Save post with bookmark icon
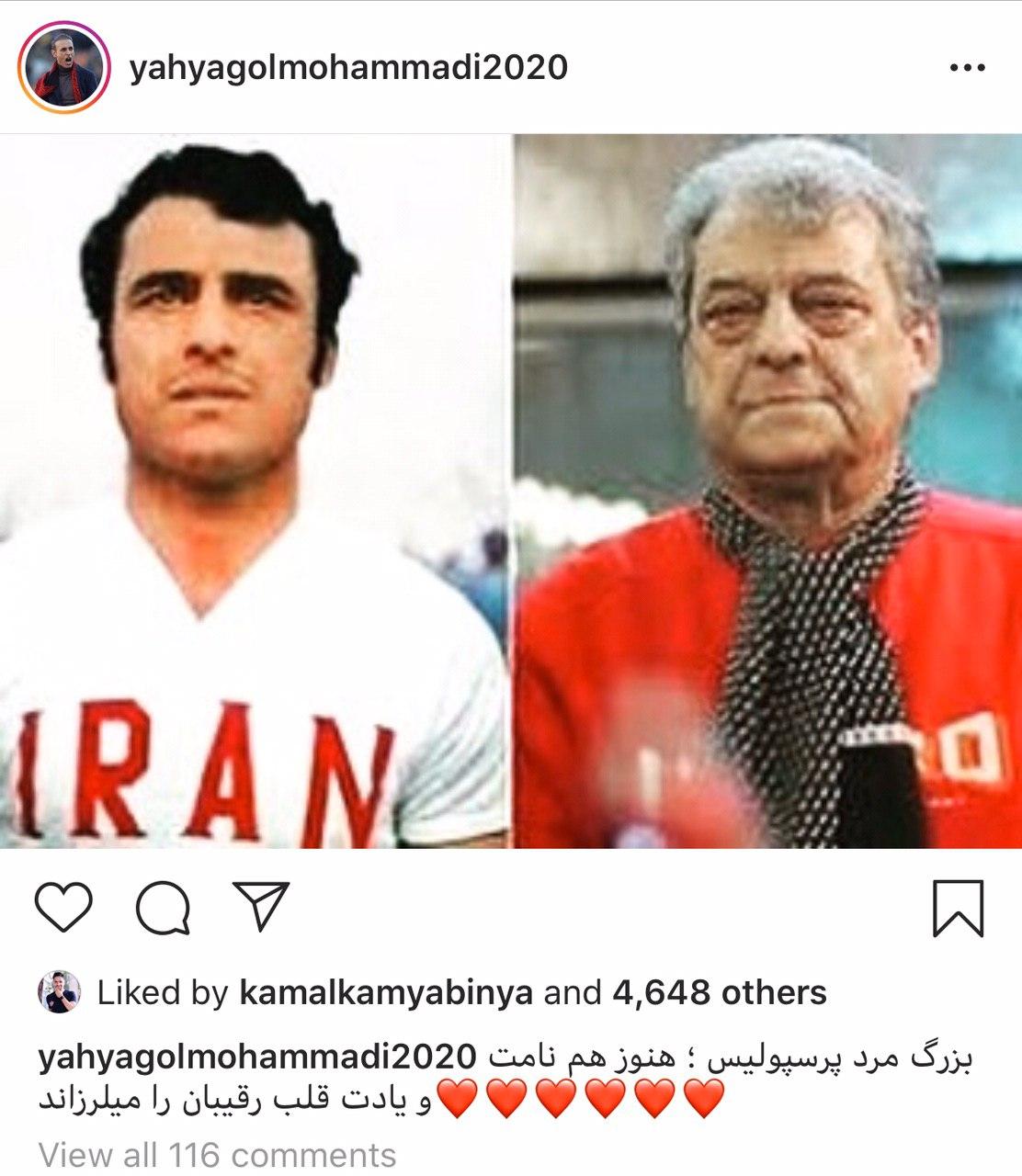Image resolution: width=1022 pixels, height=1176 pixels. tap(959, 908)
